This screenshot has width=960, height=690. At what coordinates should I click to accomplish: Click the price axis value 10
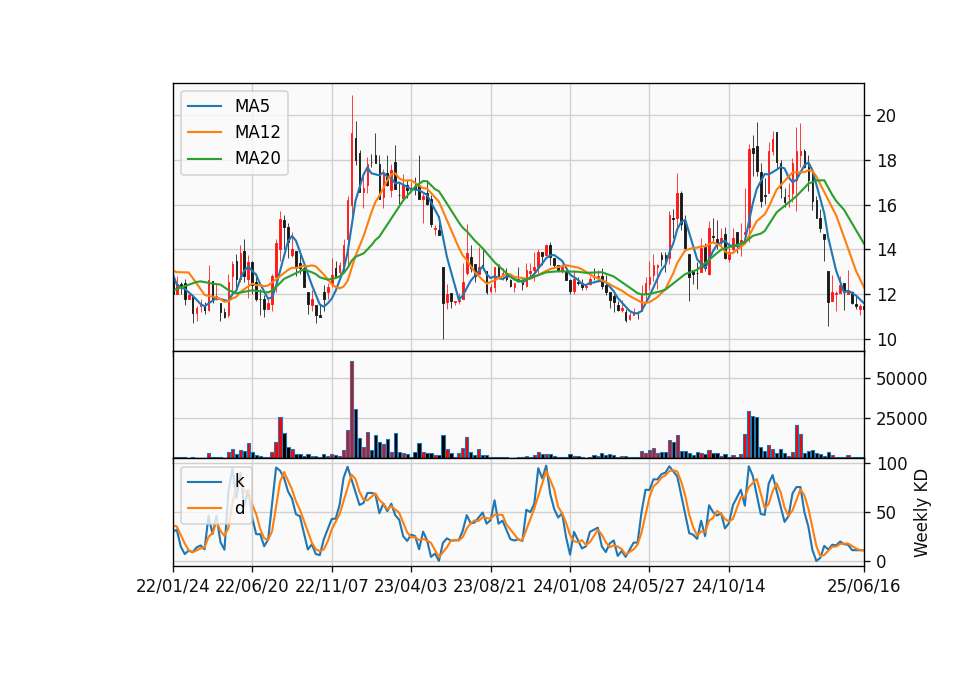pos(885,340)
